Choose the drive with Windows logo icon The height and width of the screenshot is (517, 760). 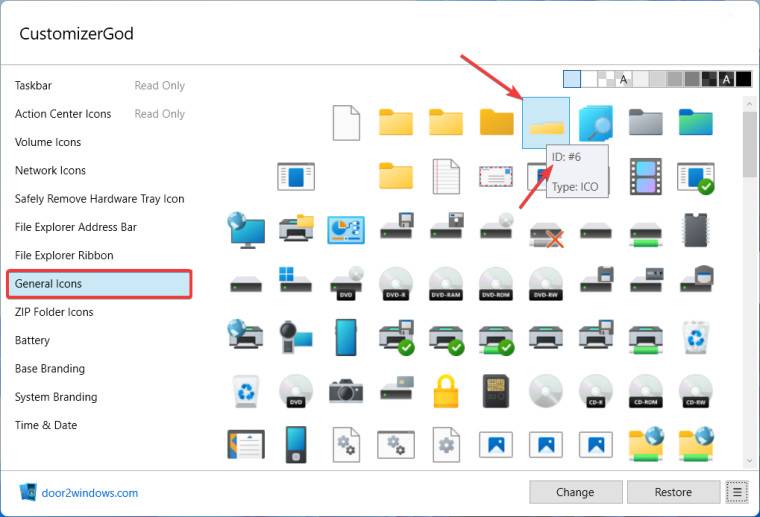(x=296, y=279)
